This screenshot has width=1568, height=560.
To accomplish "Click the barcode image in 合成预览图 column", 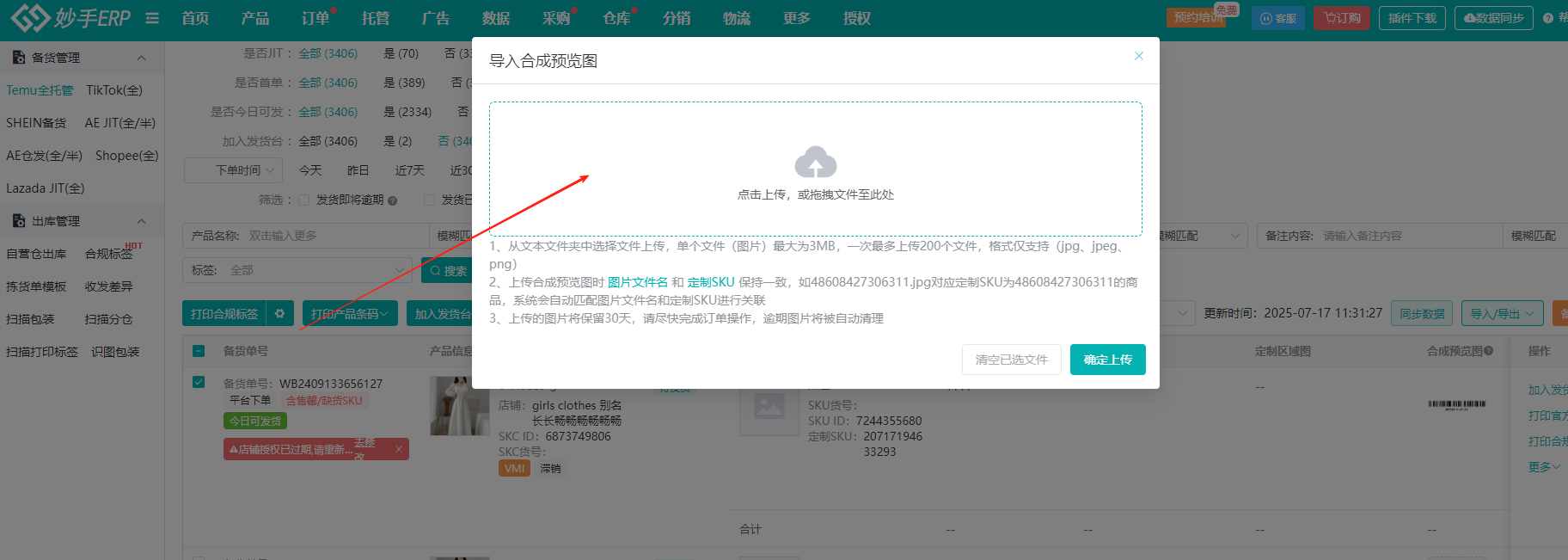I will coord(1456,403).
